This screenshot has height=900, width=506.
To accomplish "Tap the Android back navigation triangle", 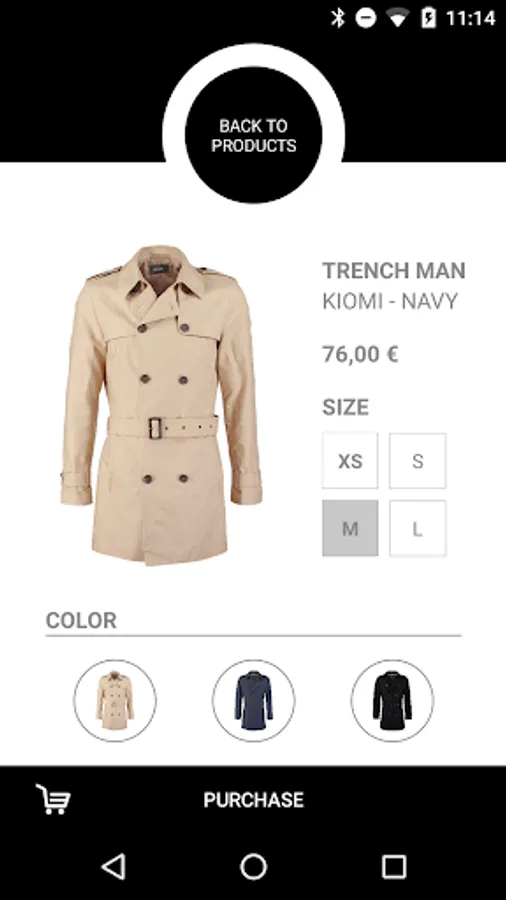I will [113, 866].
